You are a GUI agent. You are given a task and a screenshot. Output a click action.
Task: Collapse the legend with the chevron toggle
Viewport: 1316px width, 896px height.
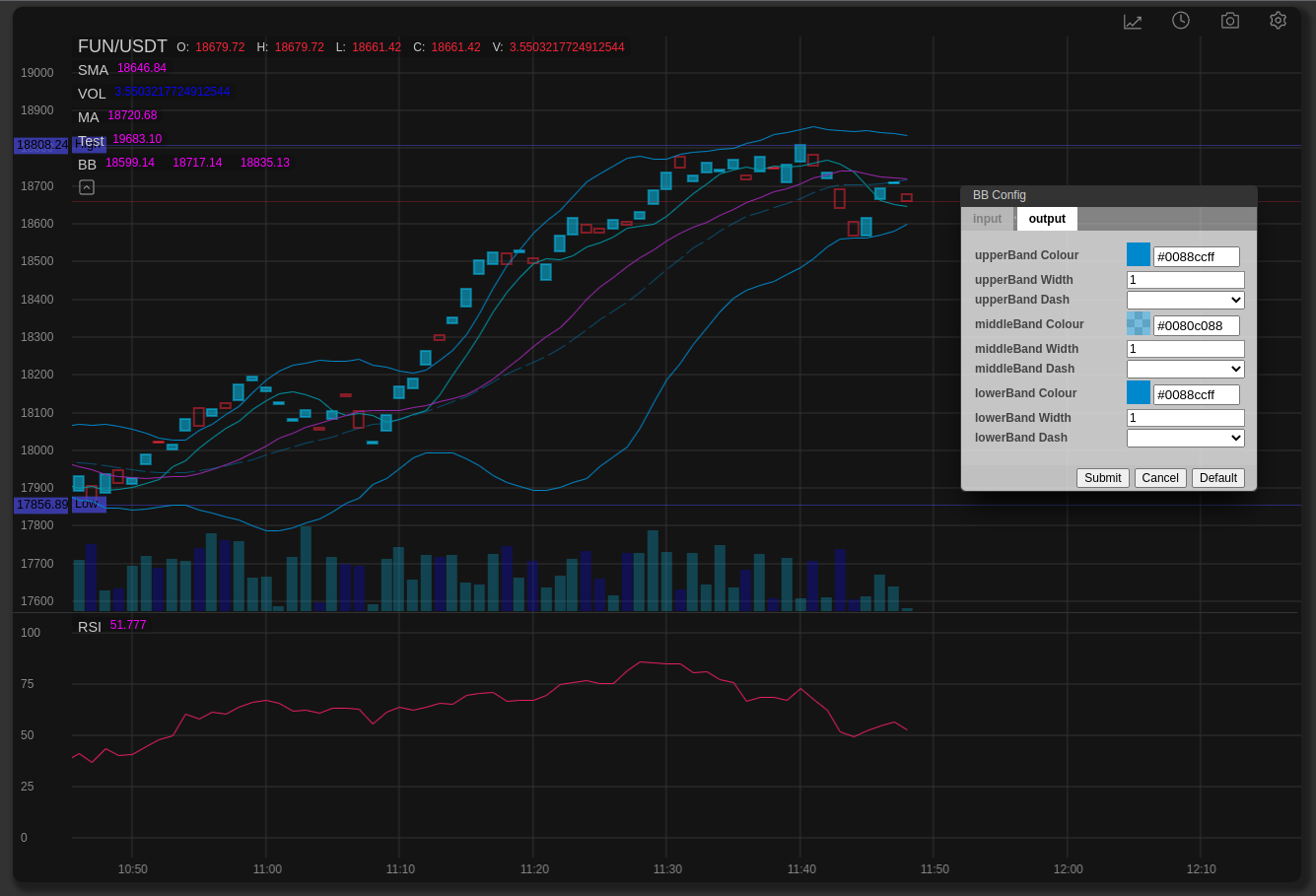click(x=87, y=187)
